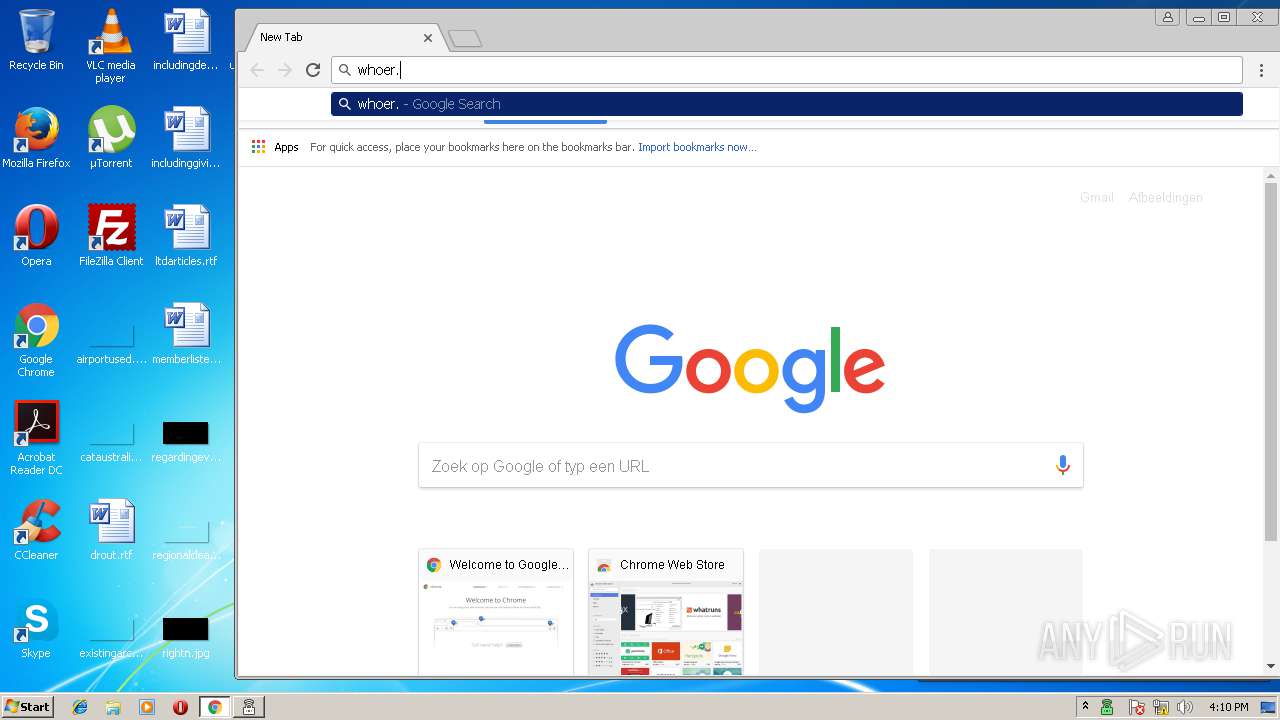
Task: Select the drout.rtf file
Action: [x=111, y=530]
